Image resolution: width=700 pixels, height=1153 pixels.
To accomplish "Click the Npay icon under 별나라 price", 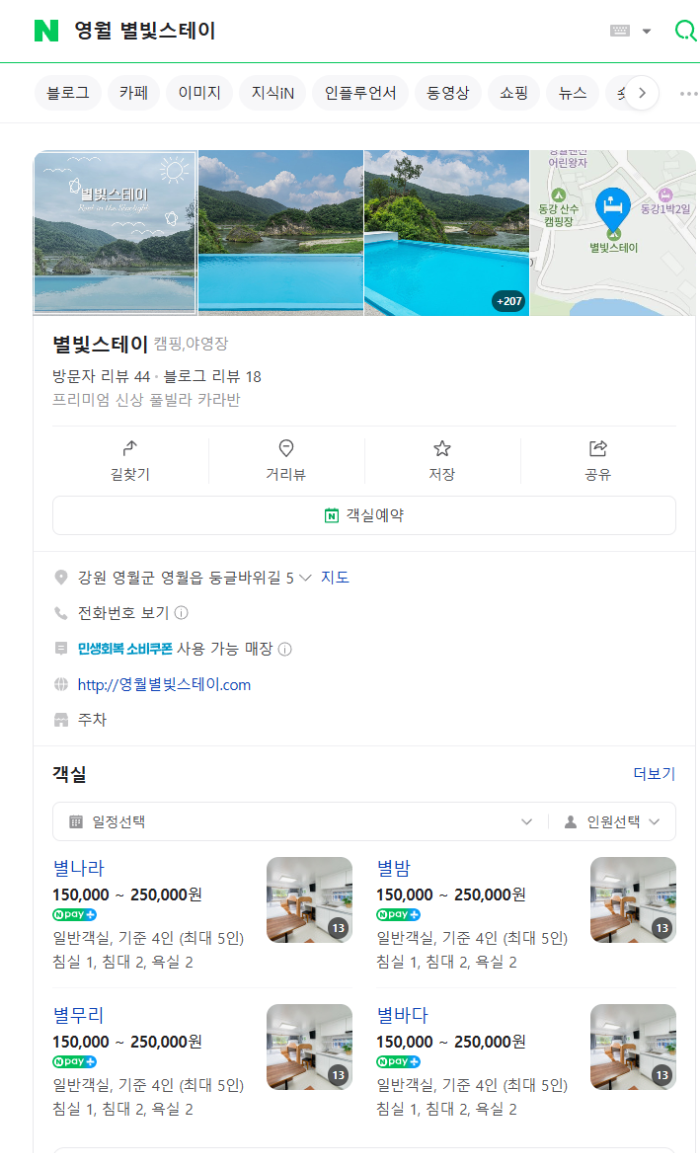I will point(72,915).
